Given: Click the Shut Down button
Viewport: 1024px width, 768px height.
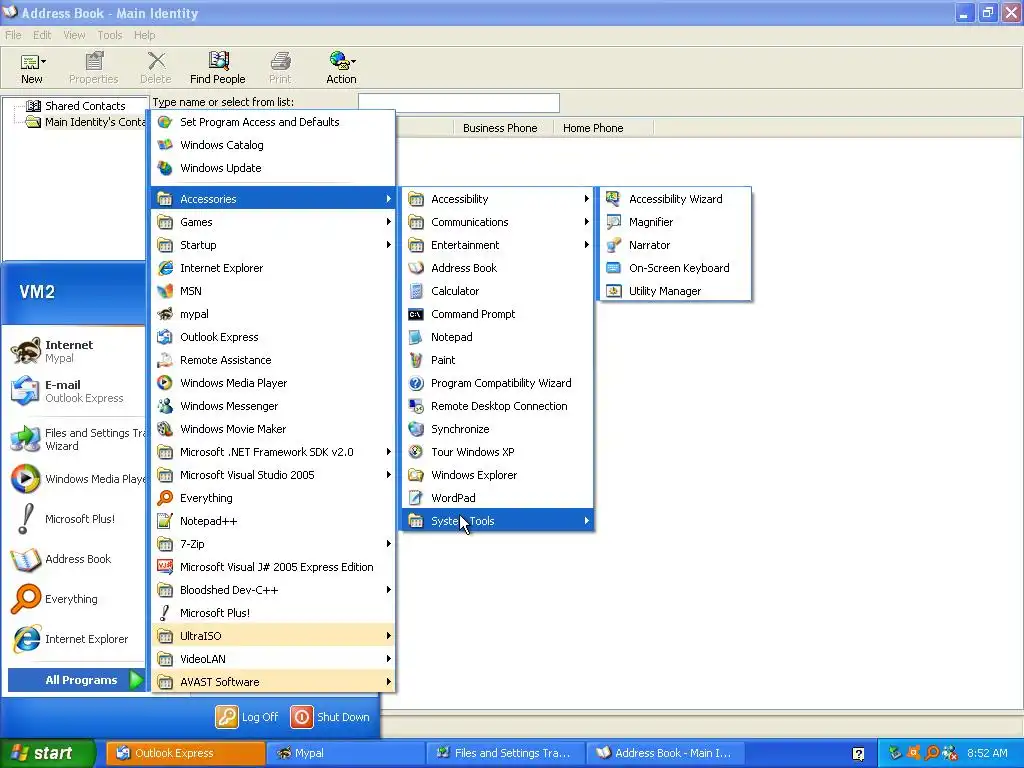Looking at the screenshot, I should 330,716.
